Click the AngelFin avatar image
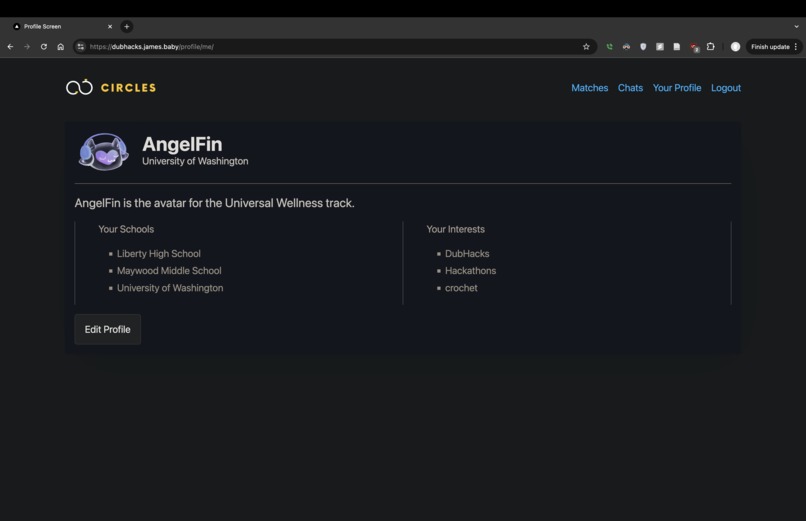Screen dimensions: 806x521 tap(103, 152)
